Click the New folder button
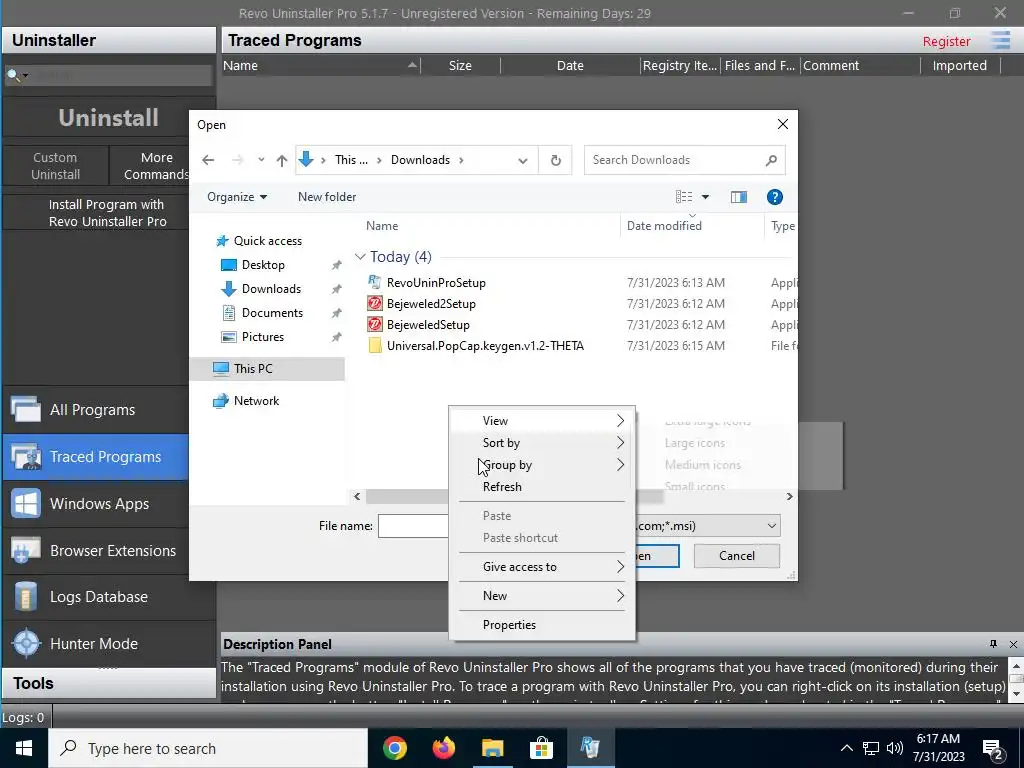 (327, 197)
